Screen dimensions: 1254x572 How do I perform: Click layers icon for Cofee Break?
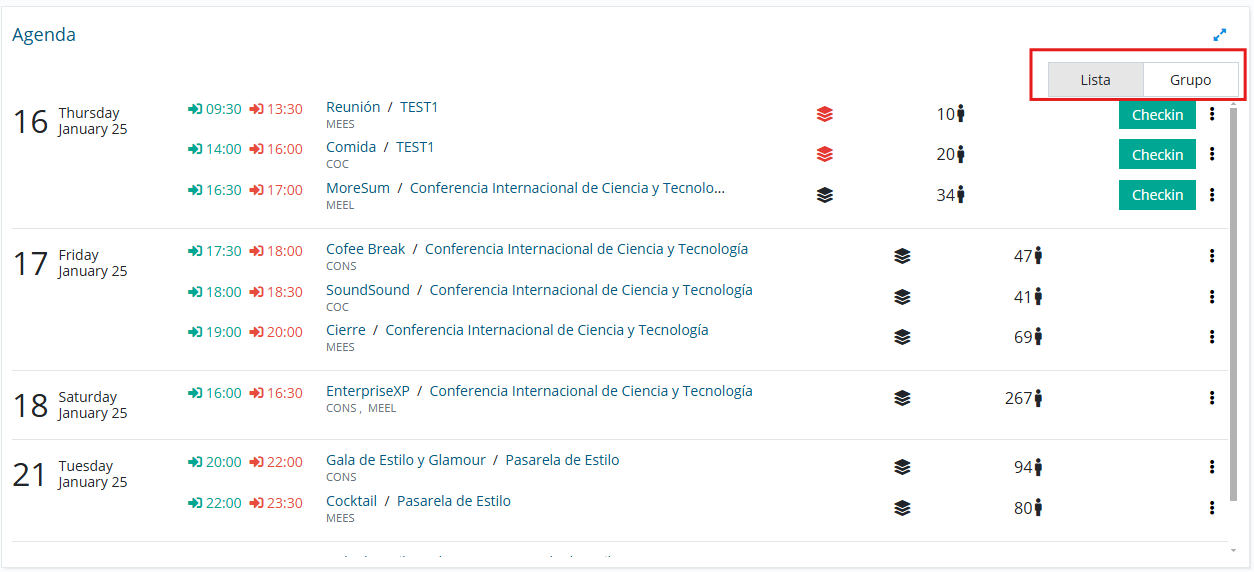pyautogui.click(x=902, y=256)
